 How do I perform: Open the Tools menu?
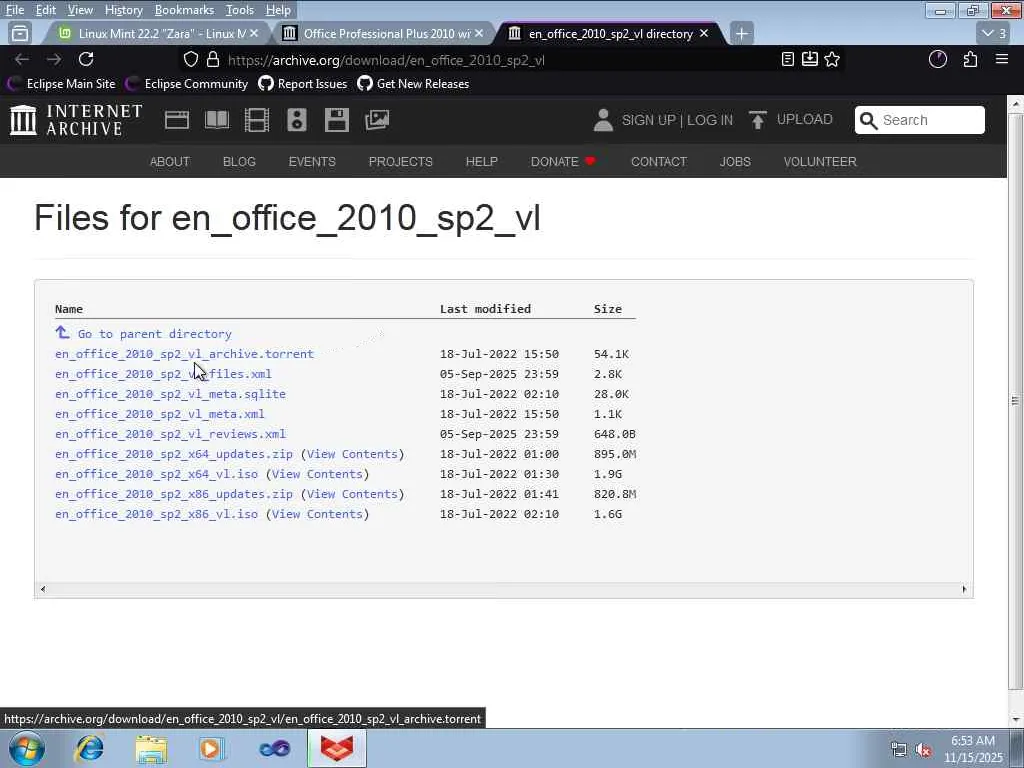pos(240,10)
